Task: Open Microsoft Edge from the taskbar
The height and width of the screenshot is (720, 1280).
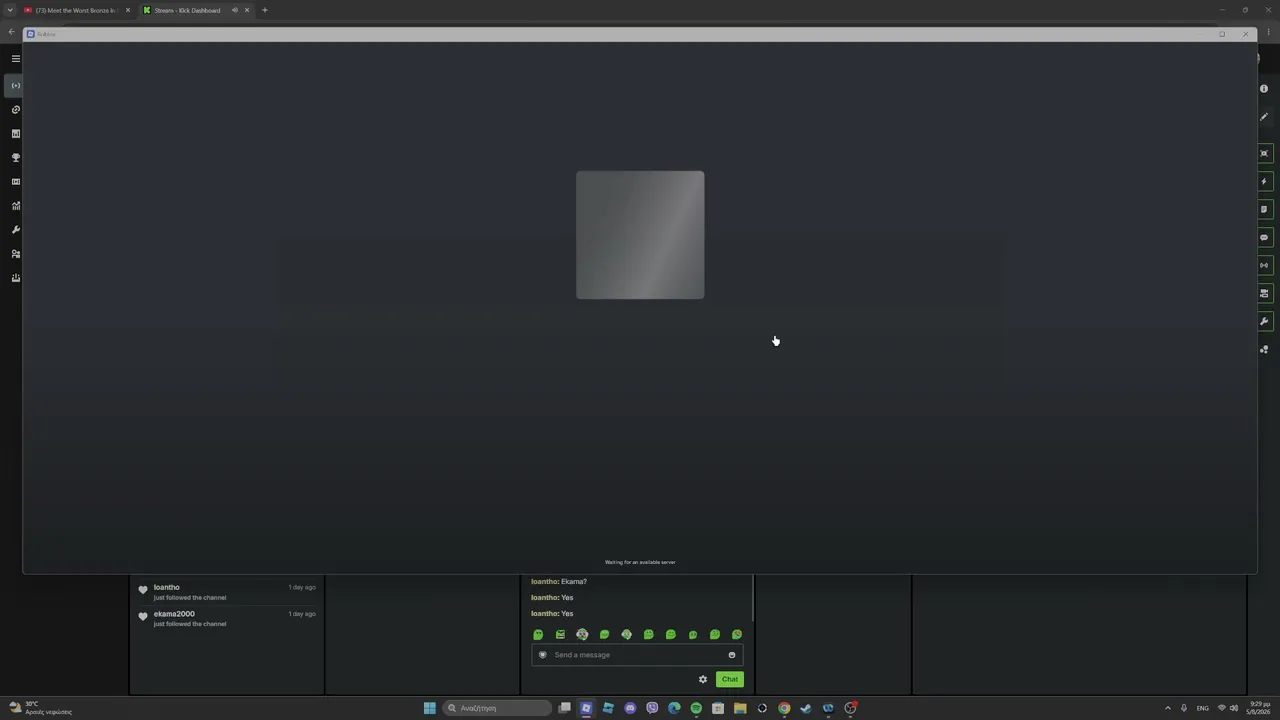Action: (x=674, y=708)
